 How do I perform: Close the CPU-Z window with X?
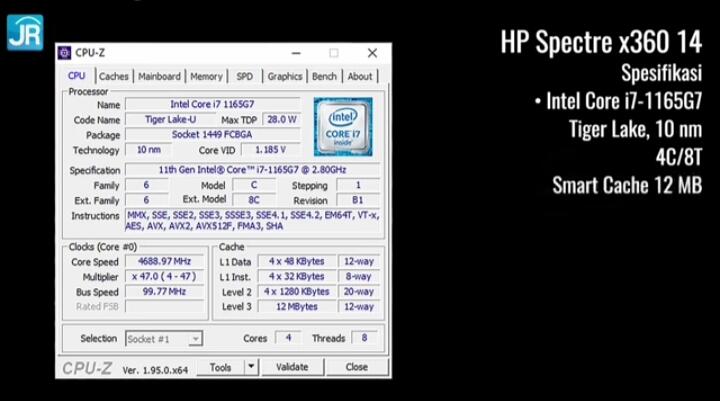coord(372,53)
